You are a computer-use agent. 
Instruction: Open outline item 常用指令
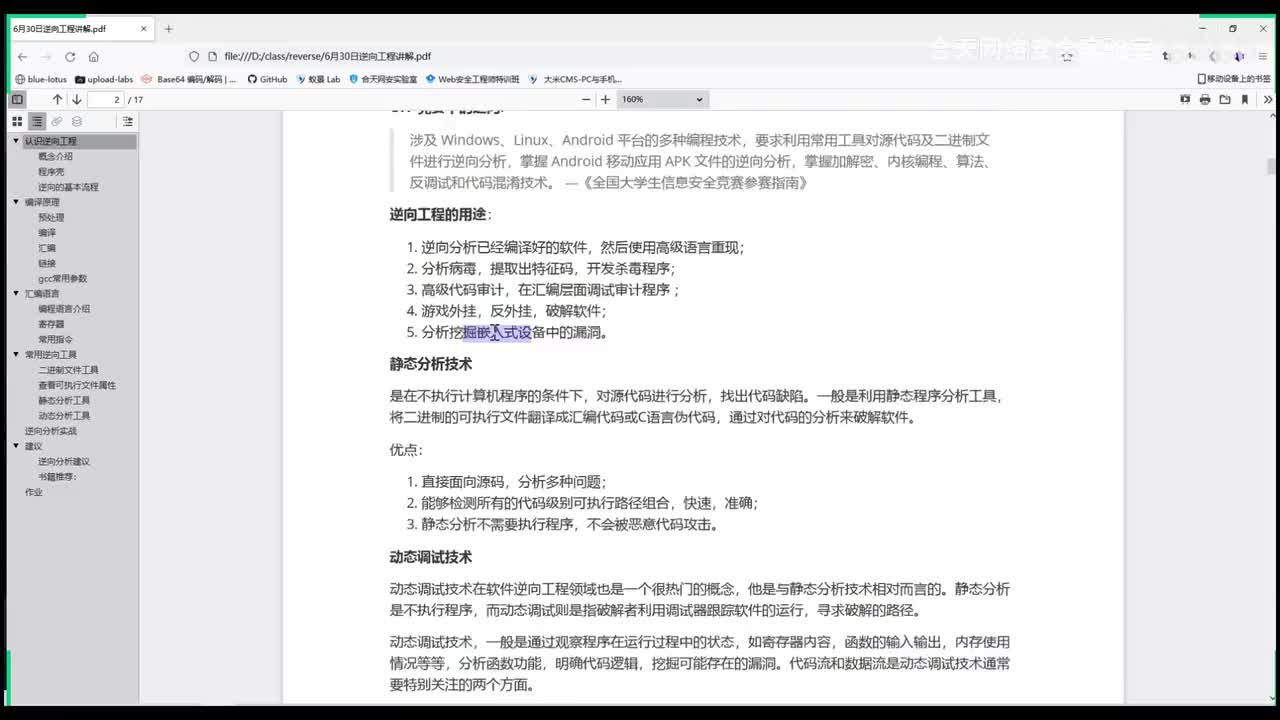click(x=55, y=340)
